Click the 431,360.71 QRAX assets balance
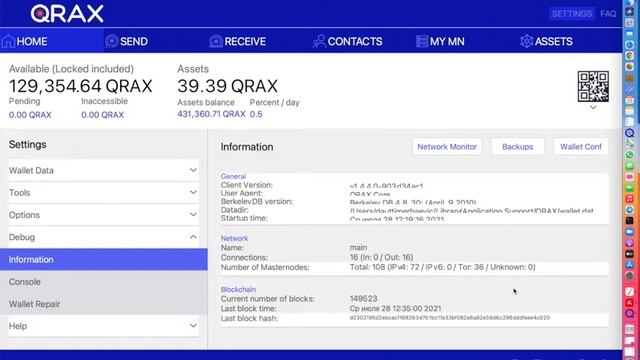 click(211, 114)
